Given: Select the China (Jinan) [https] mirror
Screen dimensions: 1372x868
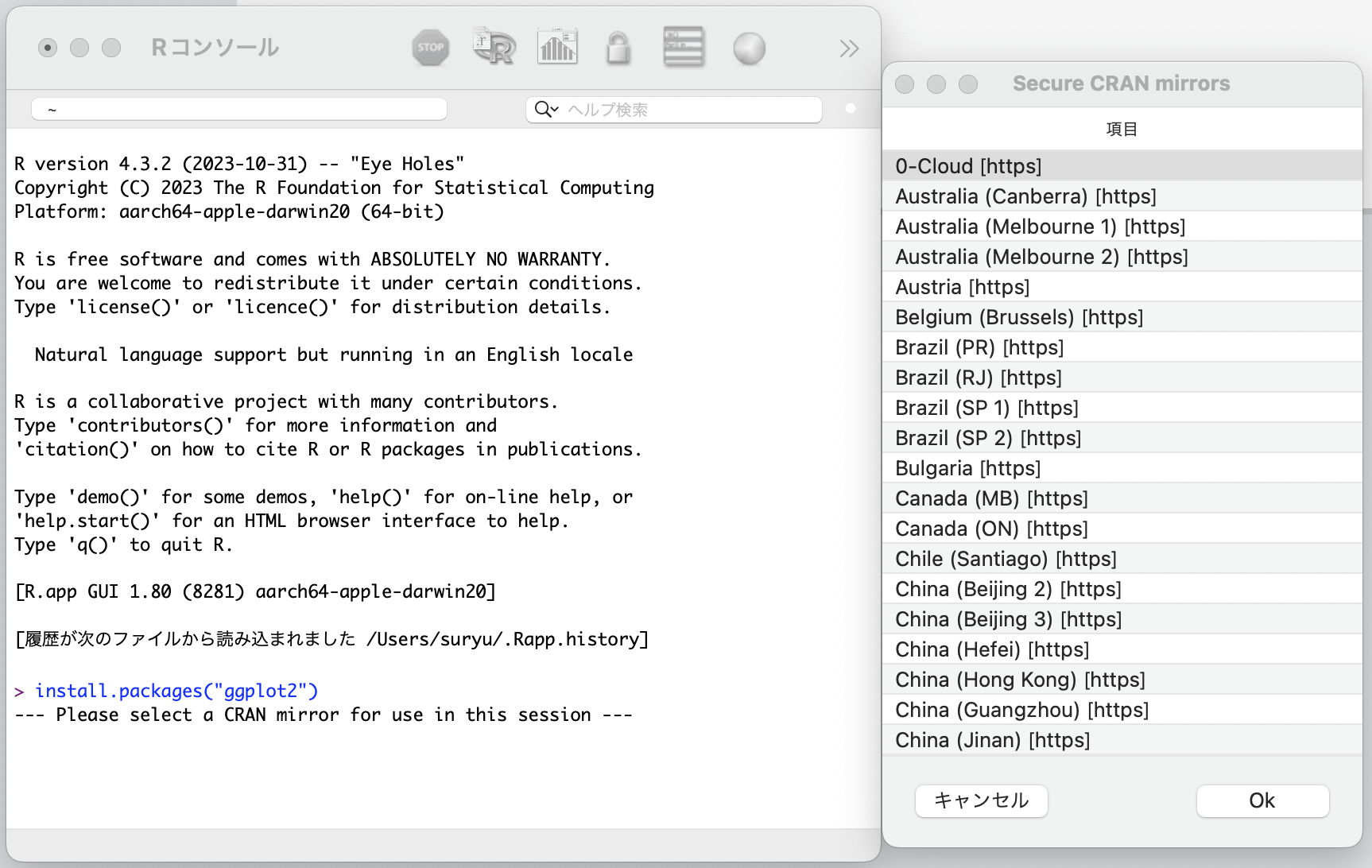Looking at the screenshot, I should coord(1122,739).
